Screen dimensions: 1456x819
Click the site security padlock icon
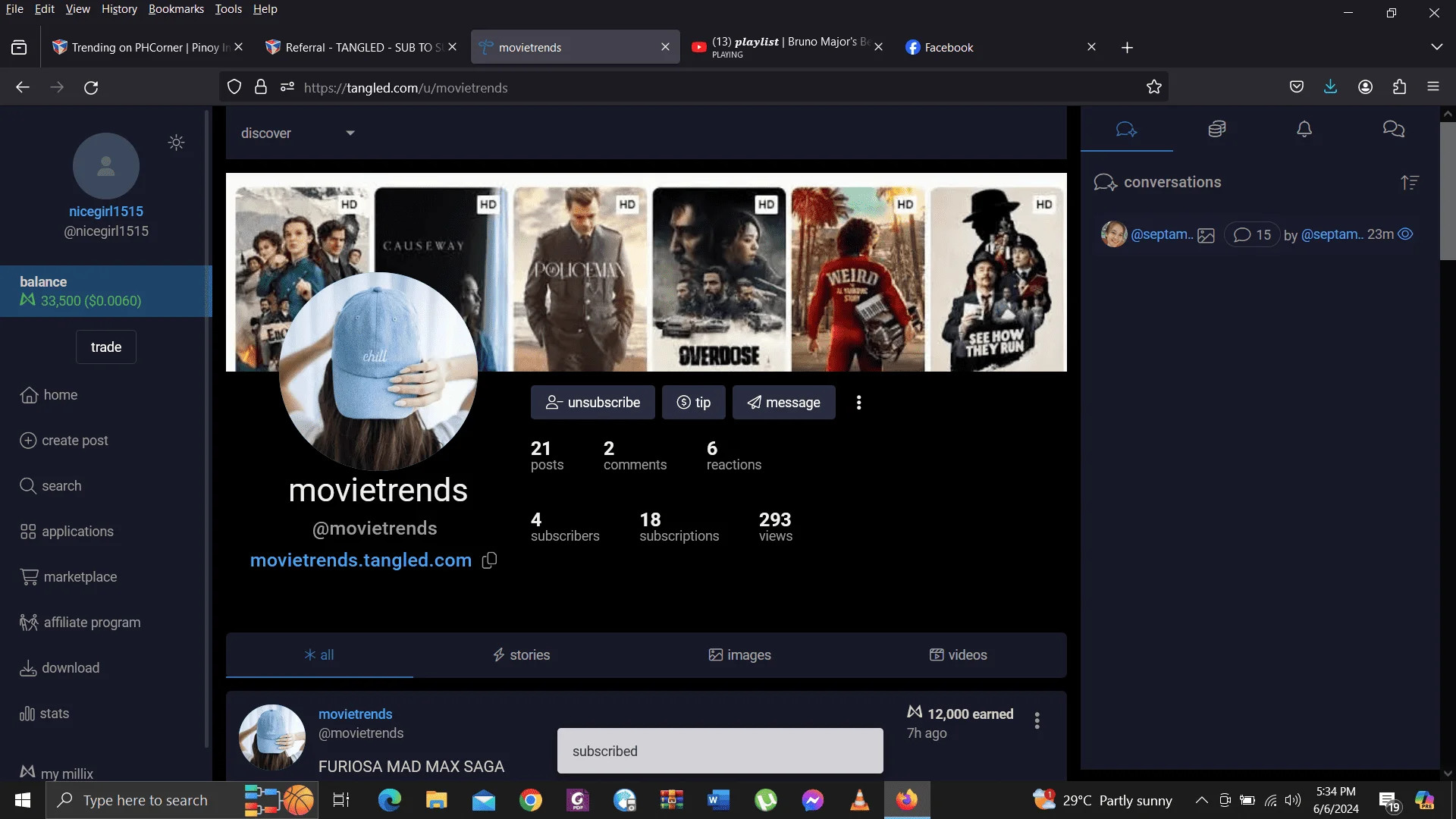pyautogui.click(x=261, y=87)
